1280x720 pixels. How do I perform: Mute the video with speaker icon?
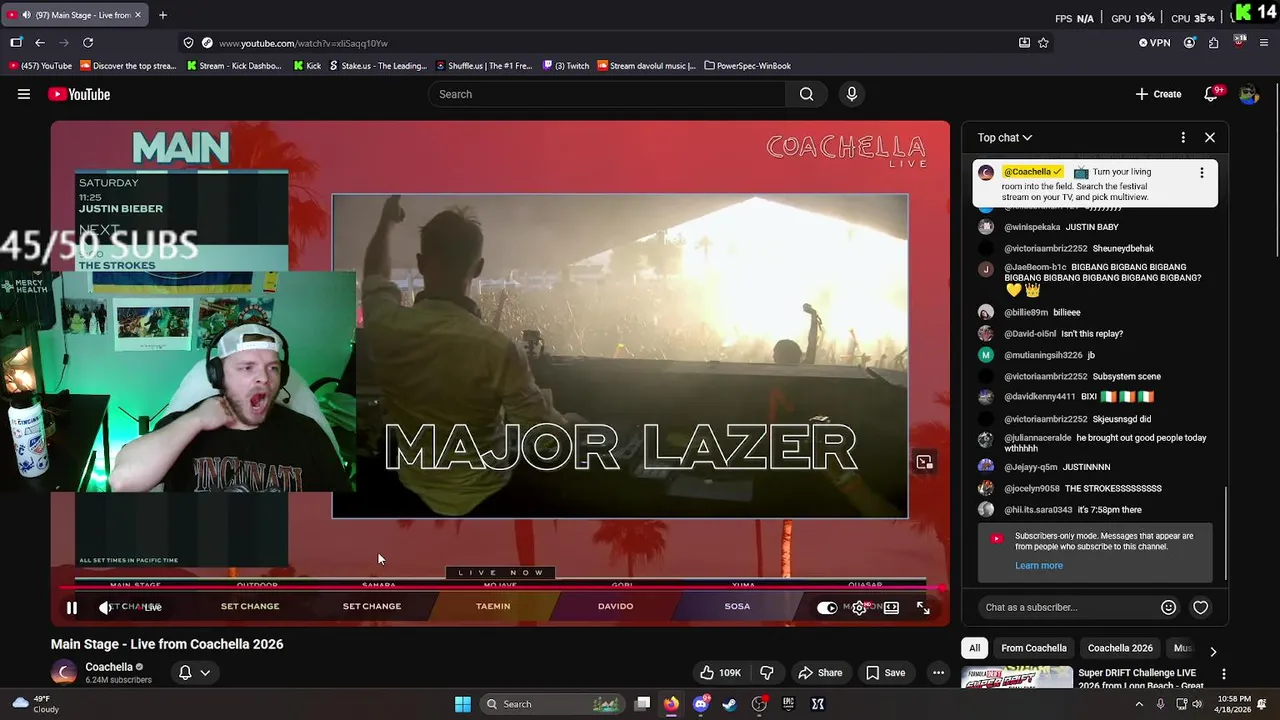tap(105, 607)
